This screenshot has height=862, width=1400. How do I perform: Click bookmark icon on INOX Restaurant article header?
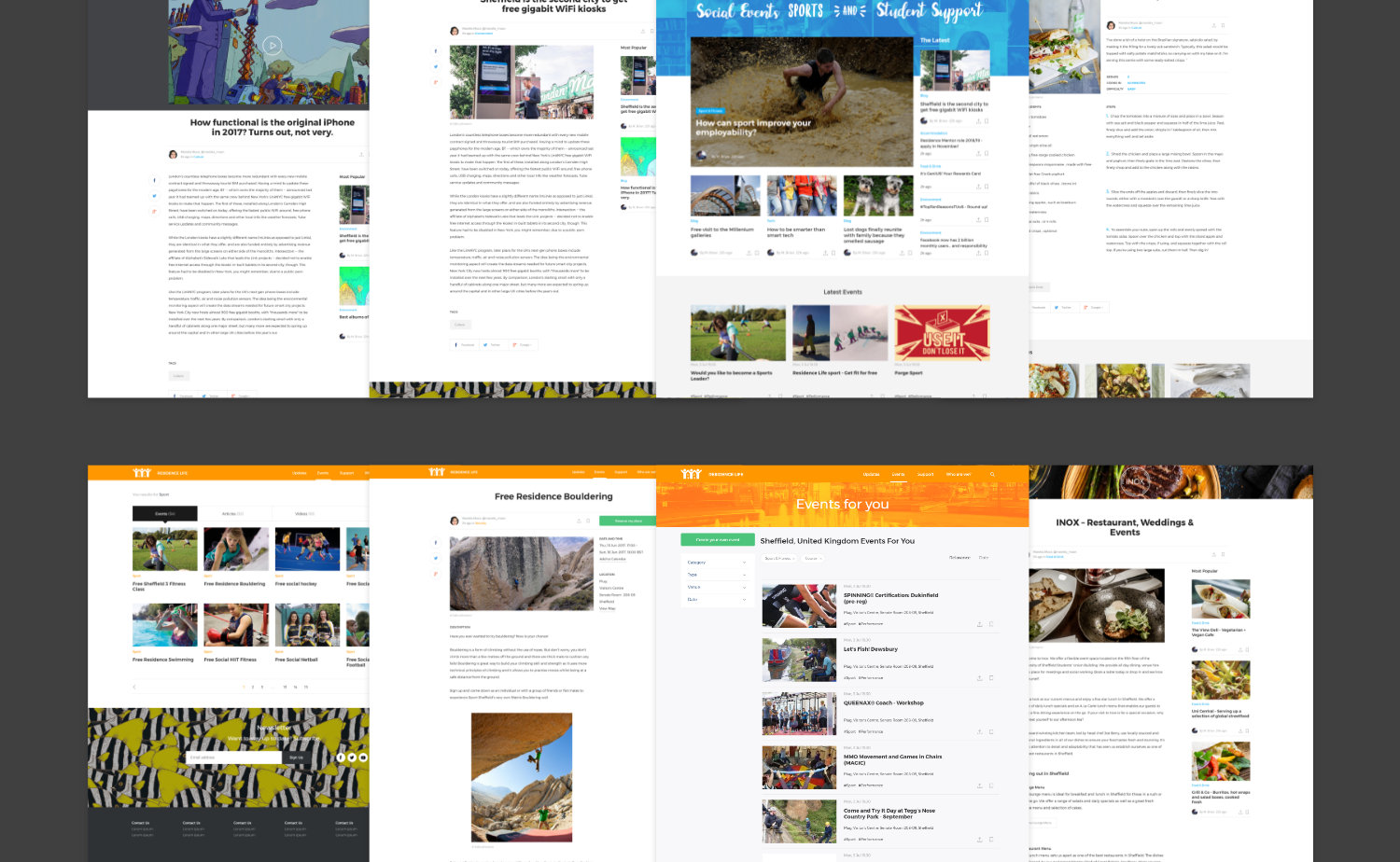(1224, 554)
